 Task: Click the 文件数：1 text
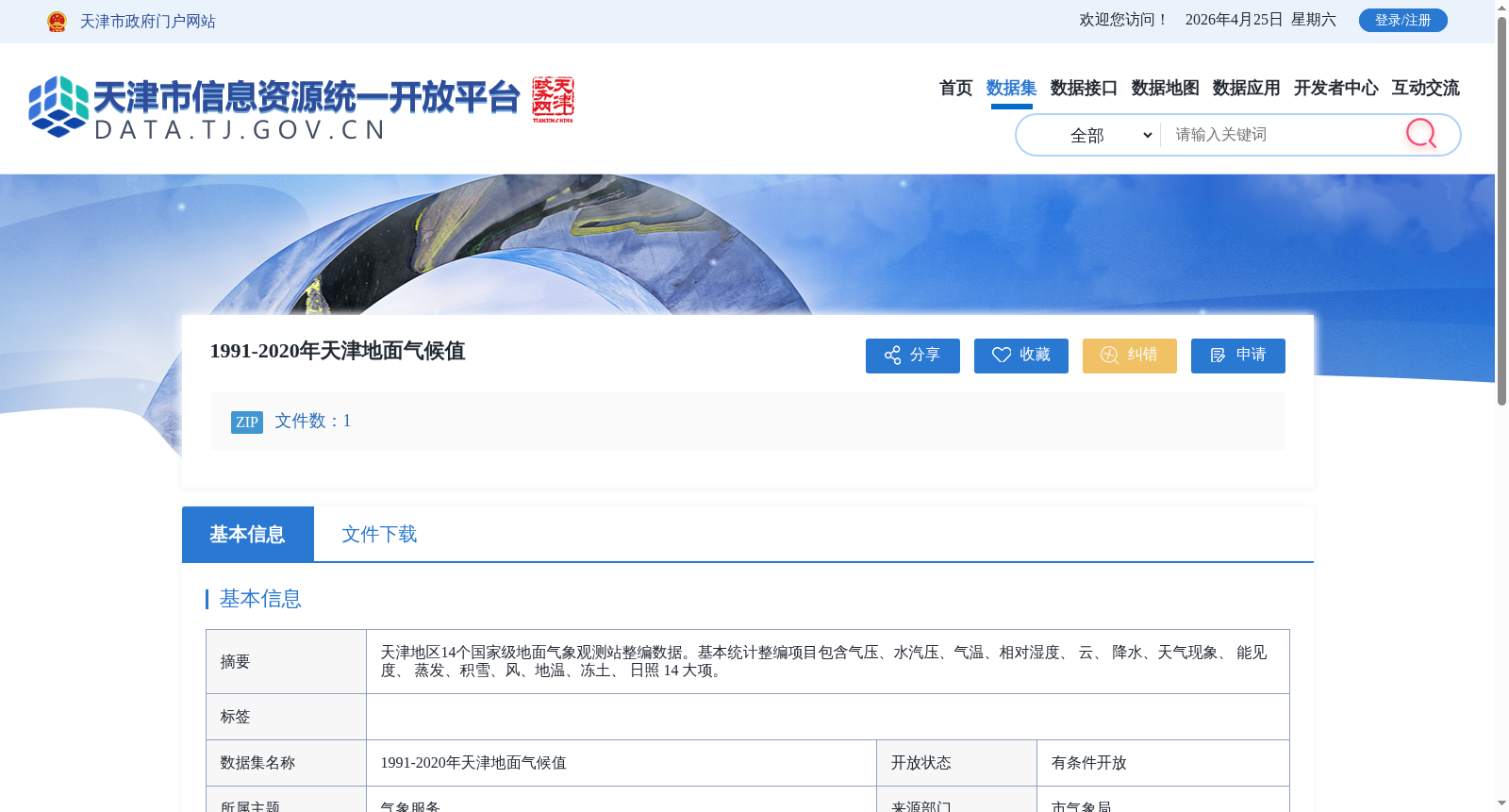313,421
